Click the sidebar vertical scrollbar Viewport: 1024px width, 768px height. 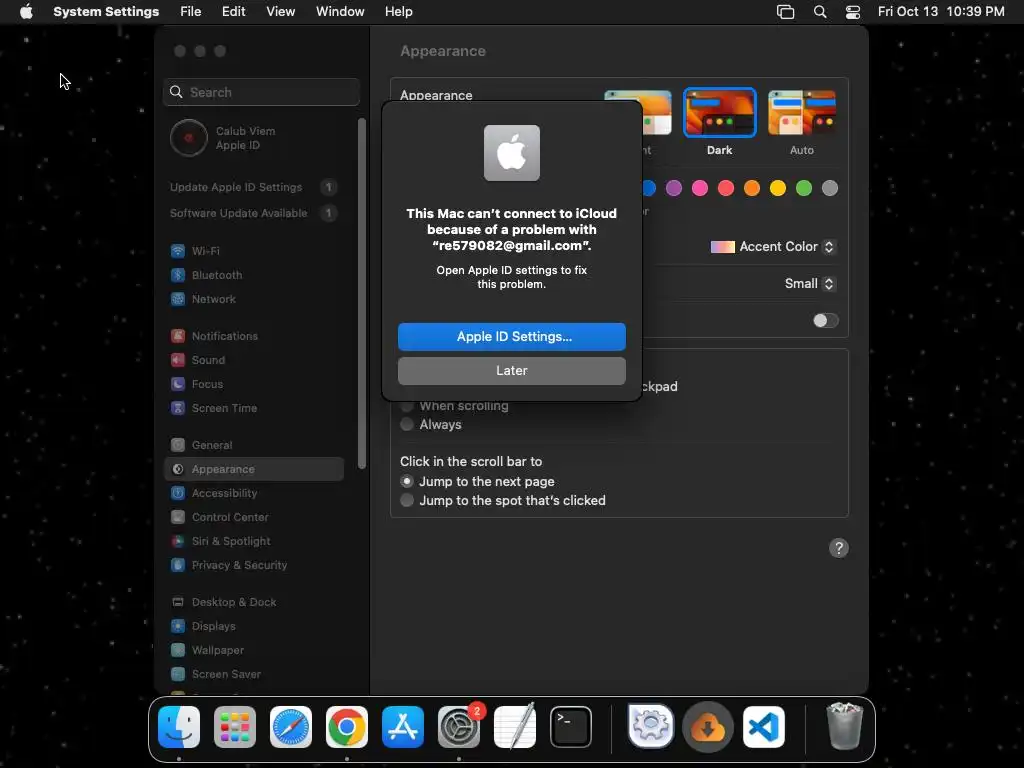[362, 293]
